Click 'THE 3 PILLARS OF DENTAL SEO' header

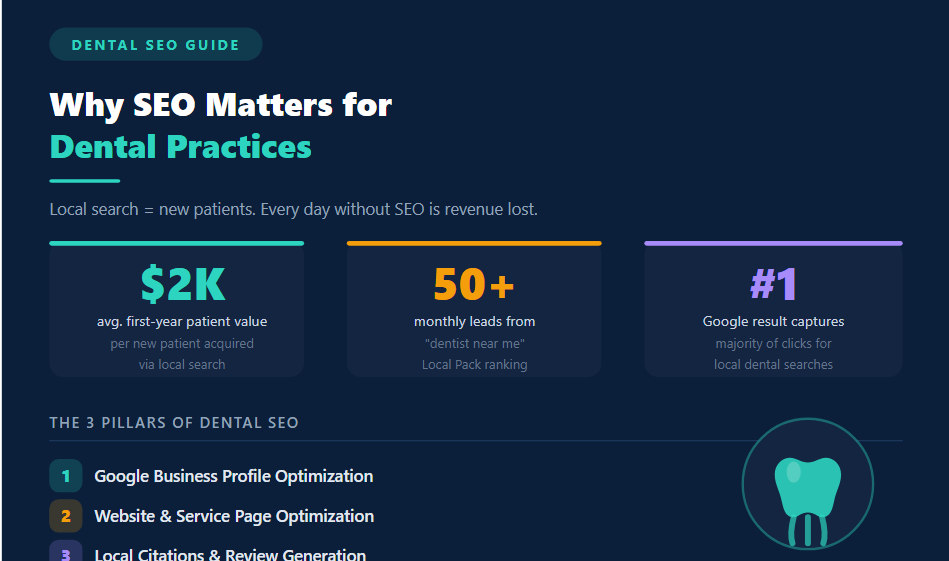pos(174,422)
